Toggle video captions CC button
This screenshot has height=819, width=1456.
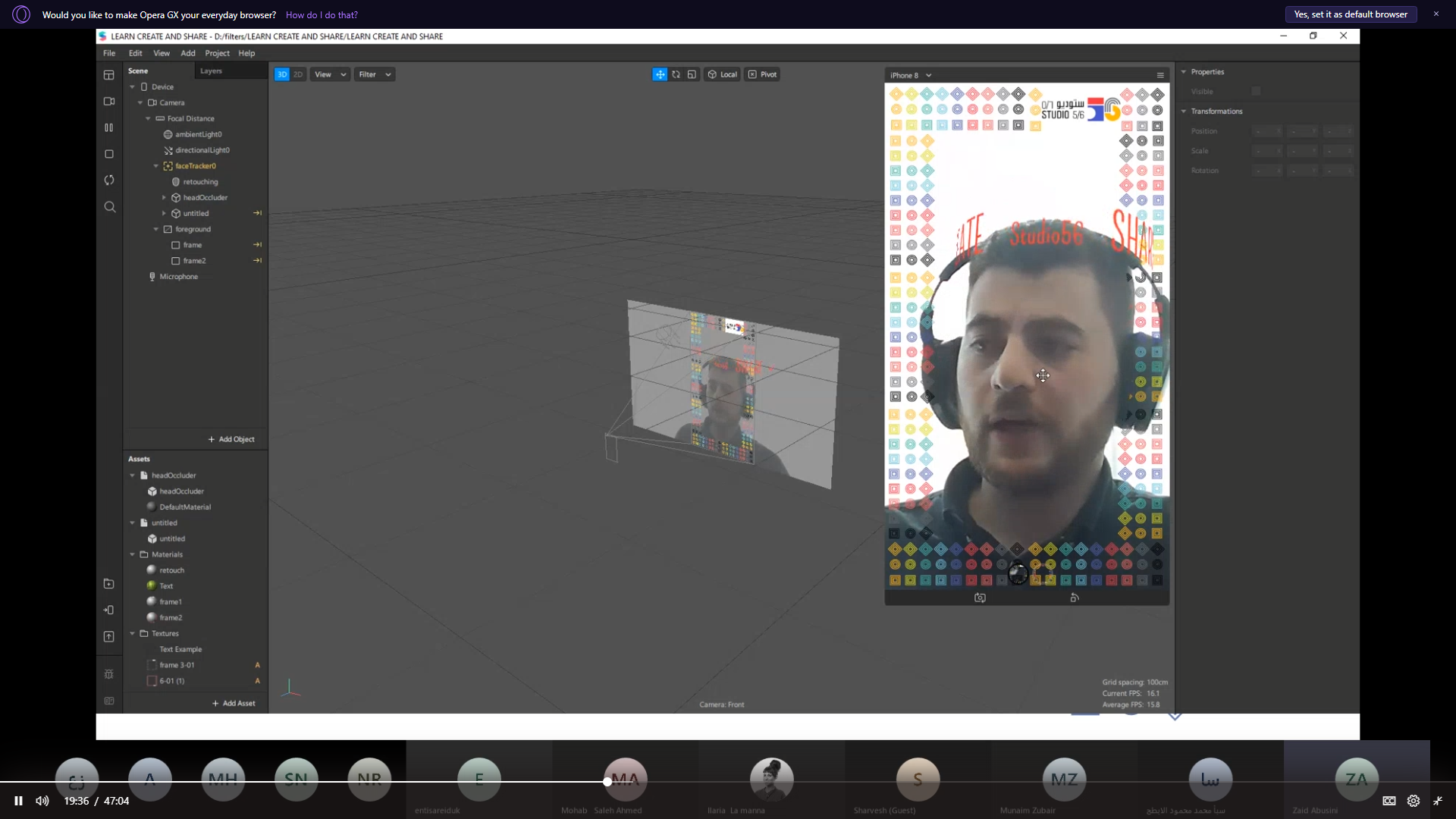point(1389,801)
